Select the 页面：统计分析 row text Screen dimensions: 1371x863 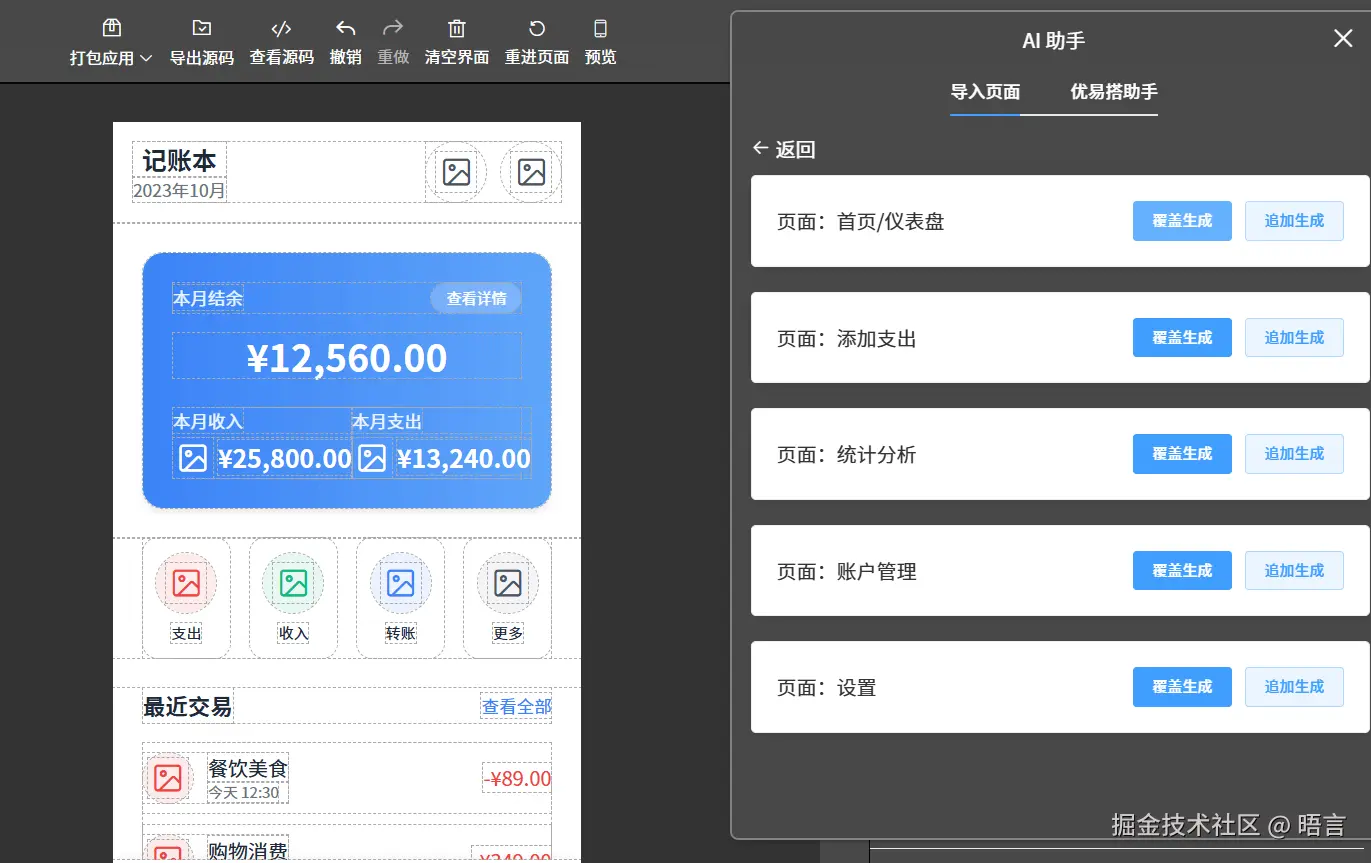pos(847,455)
